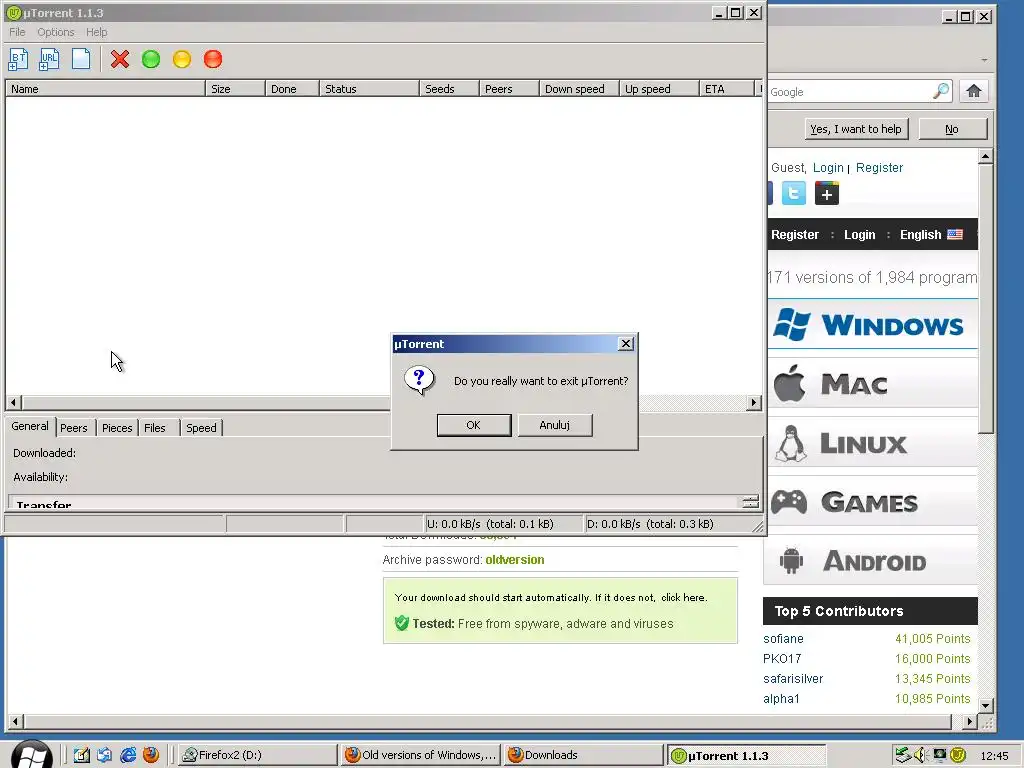Click the red Stop torrent icon
The height and width of the screenshot is (768, 1024).
pyautogui.click(x=213, y=59)
